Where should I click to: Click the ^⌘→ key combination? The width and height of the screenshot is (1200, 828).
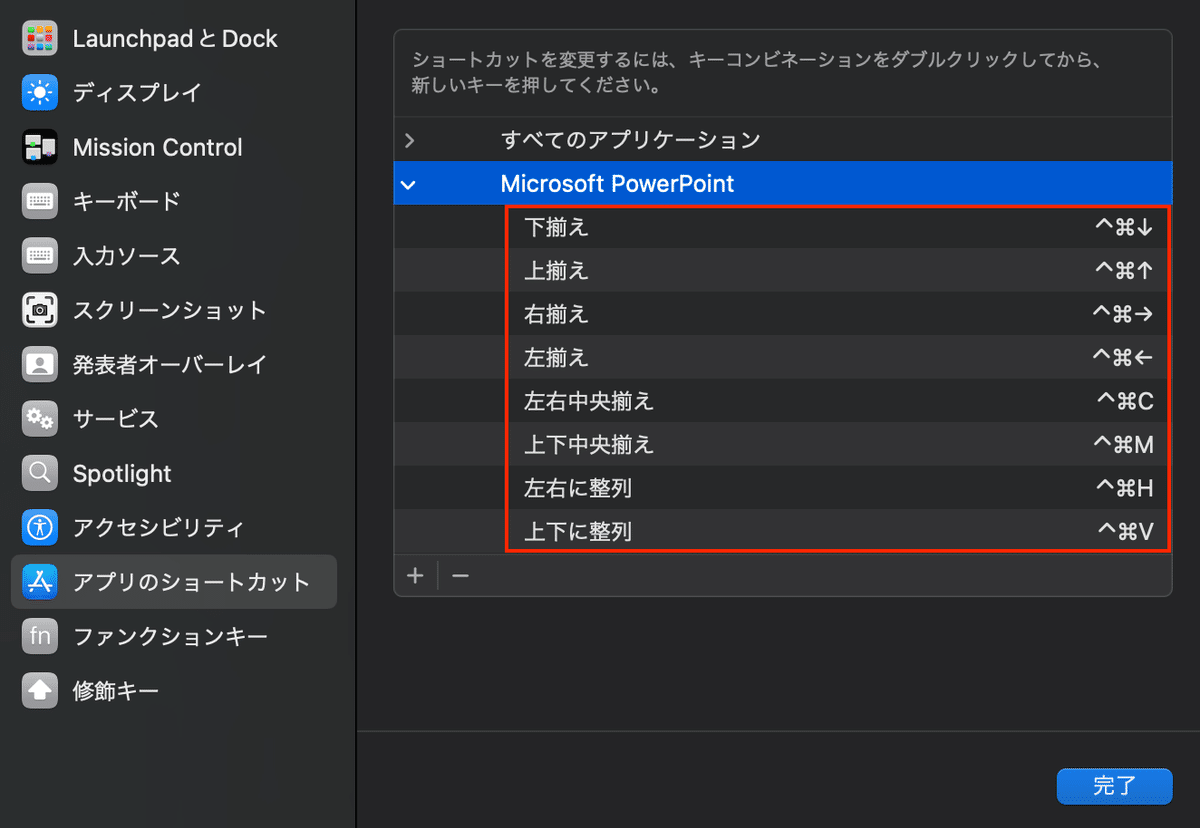click(x=1123, y=314)
